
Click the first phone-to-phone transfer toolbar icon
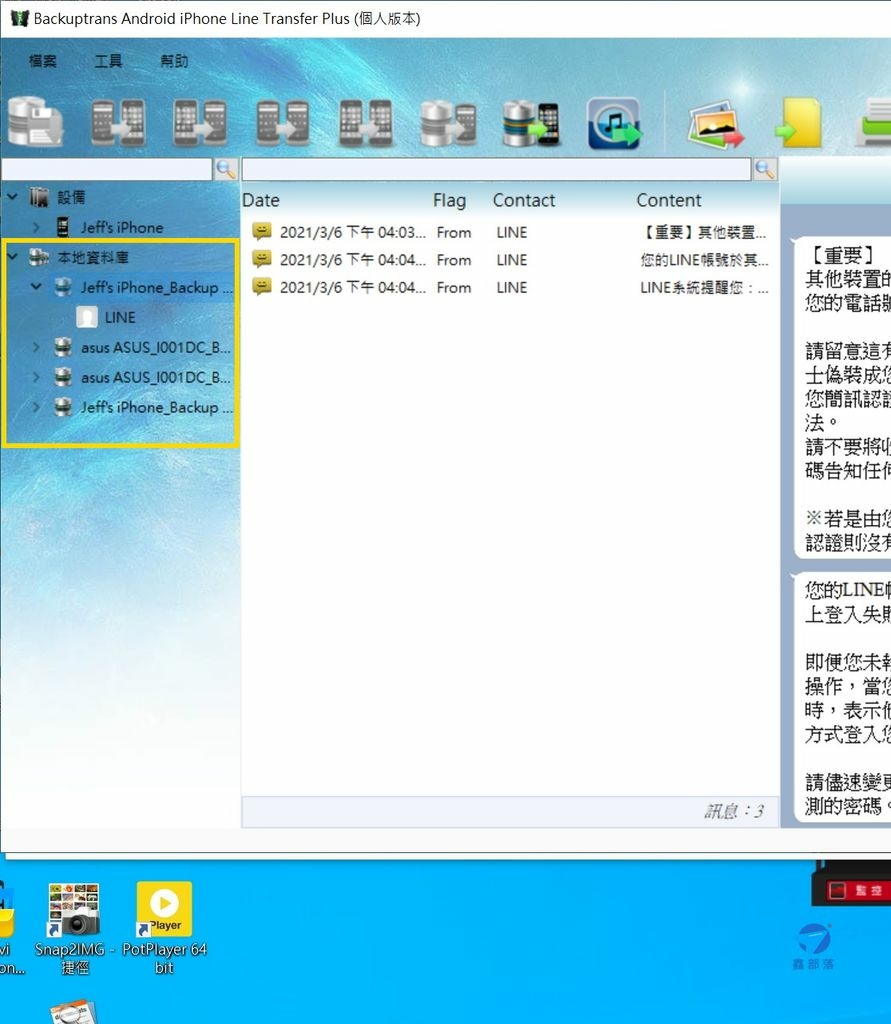118,123
